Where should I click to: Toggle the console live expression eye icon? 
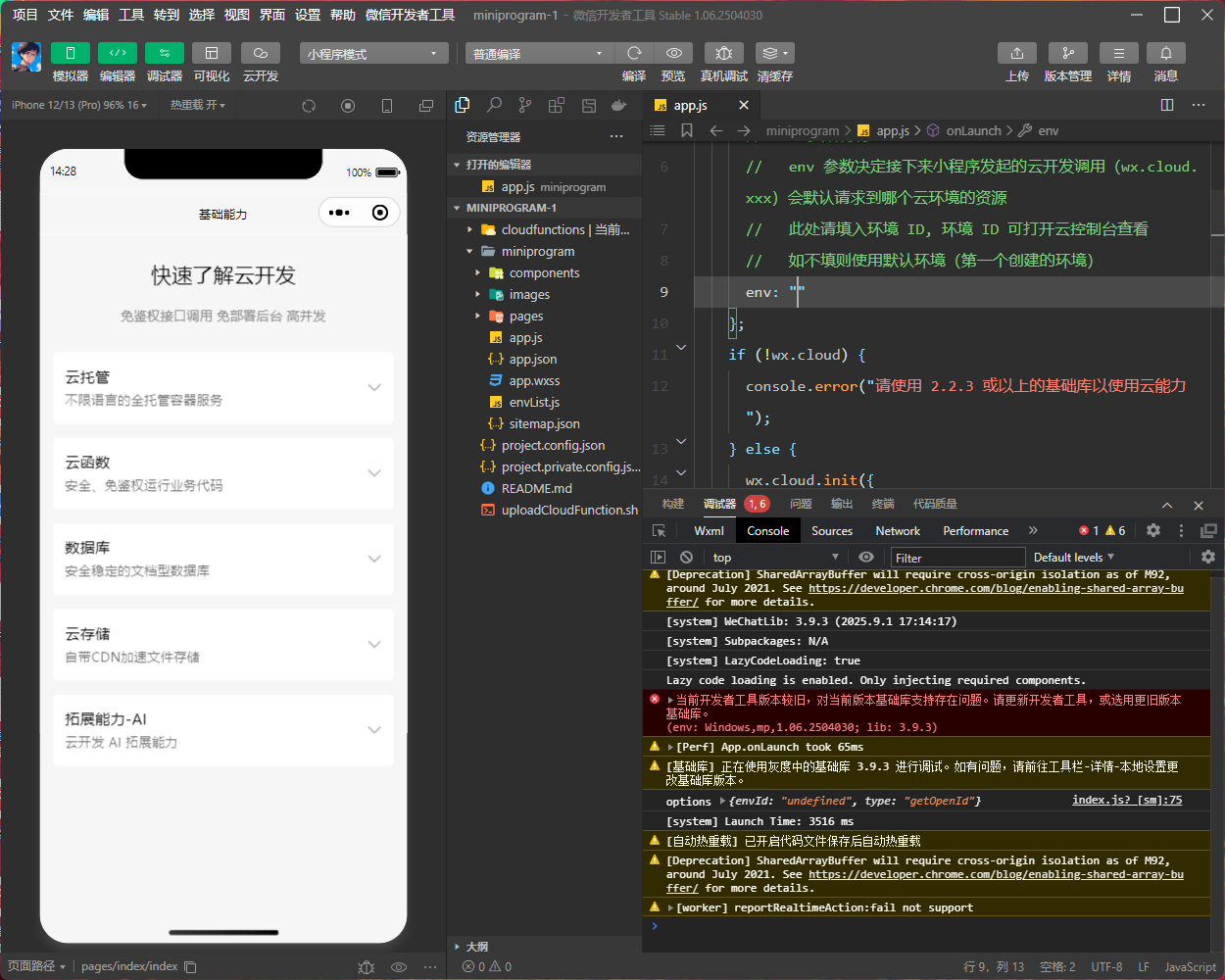(866, 557)
